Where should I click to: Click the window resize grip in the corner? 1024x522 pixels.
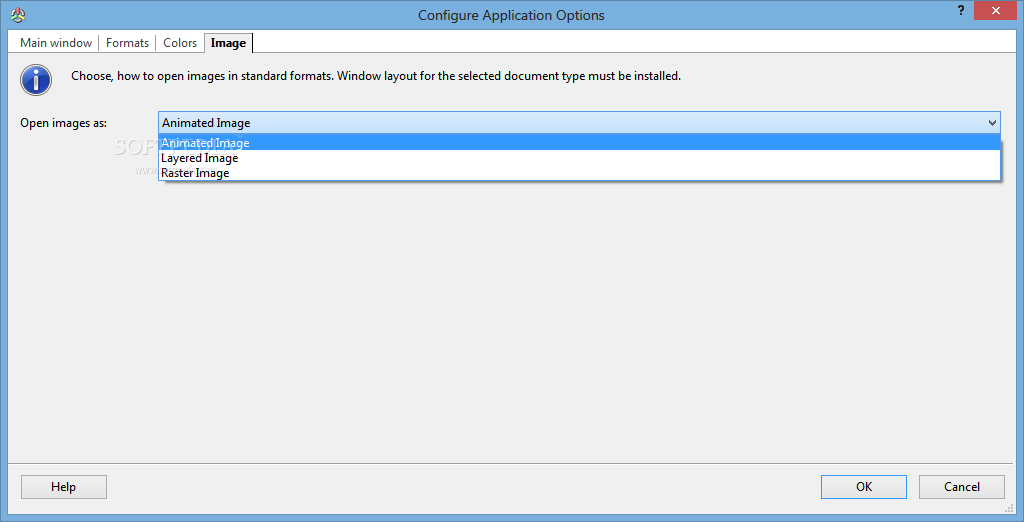pyautogui.click(x=1008, y=507)
